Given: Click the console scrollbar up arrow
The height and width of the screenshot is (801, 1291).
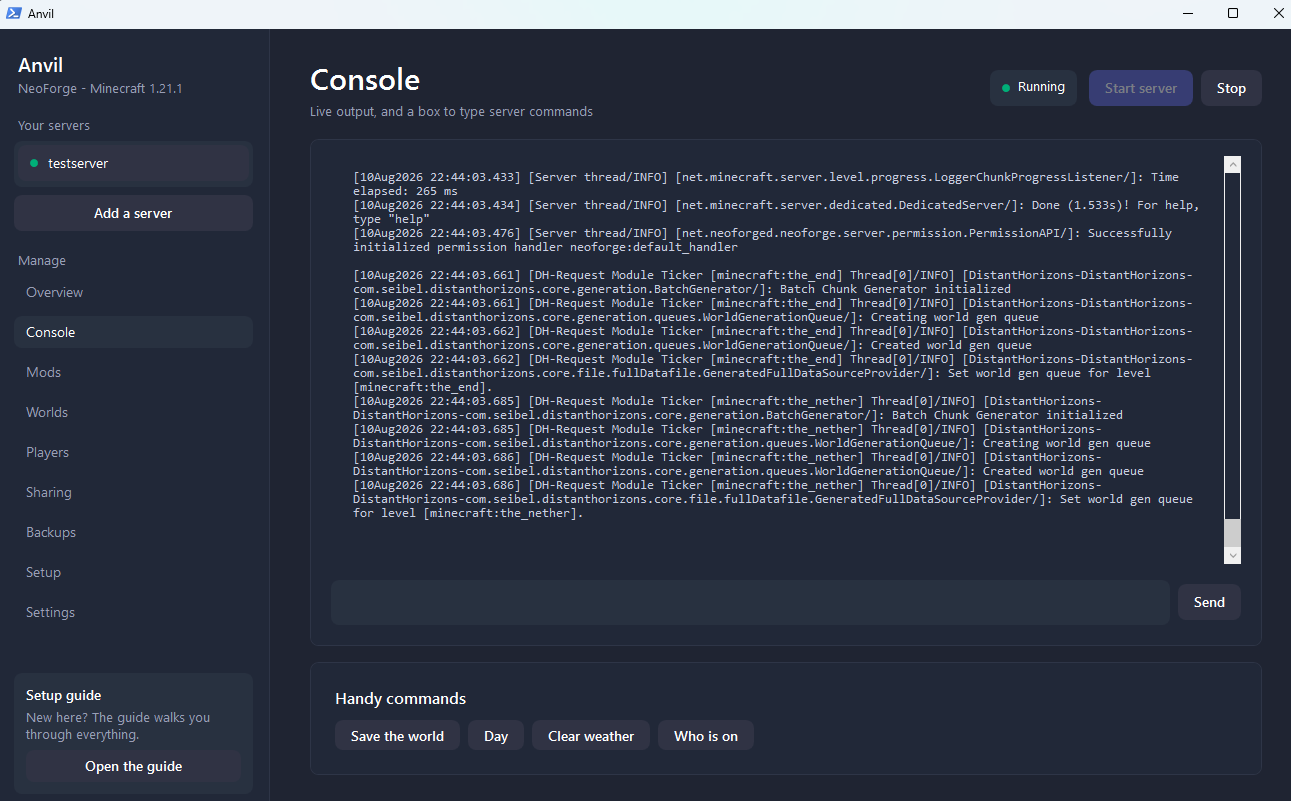Looking at the screenshot, I should pos(1232,164).
